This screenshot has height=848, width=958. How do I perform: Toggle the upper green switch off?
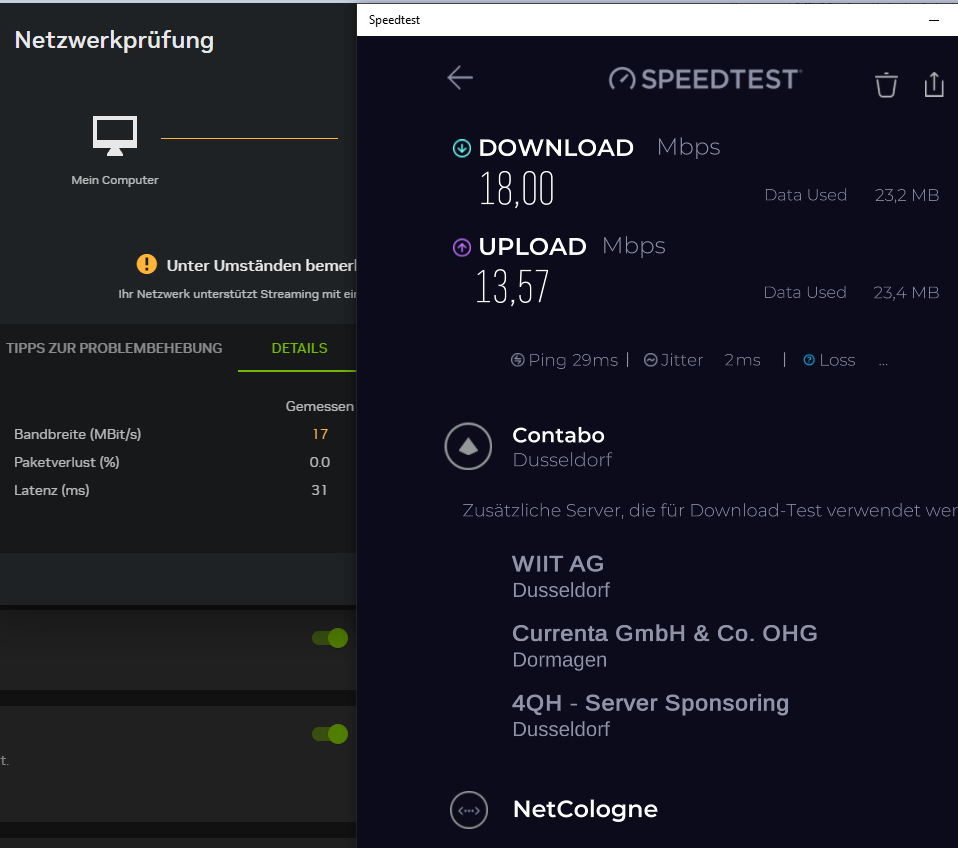(330, 638)
